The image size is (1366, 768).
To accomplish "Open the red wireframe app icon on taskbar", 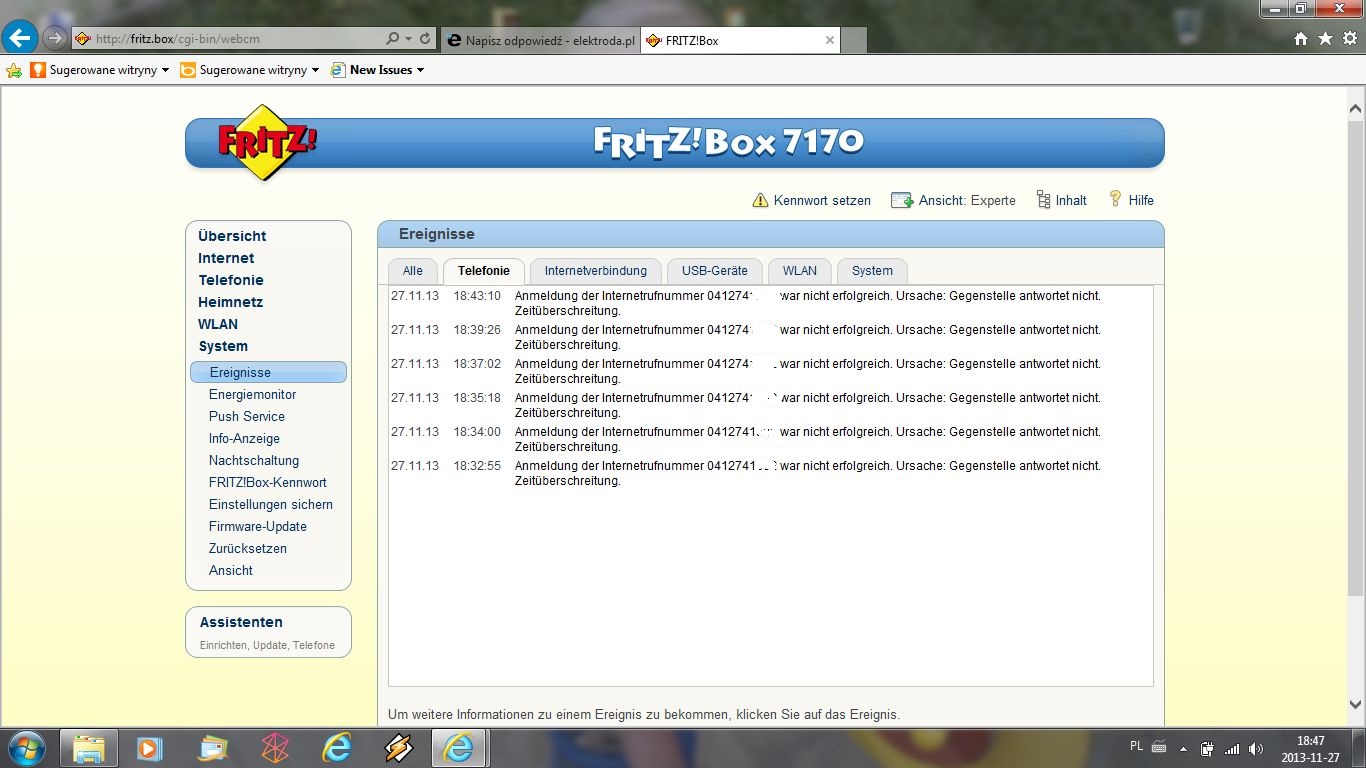I will 275,748.
